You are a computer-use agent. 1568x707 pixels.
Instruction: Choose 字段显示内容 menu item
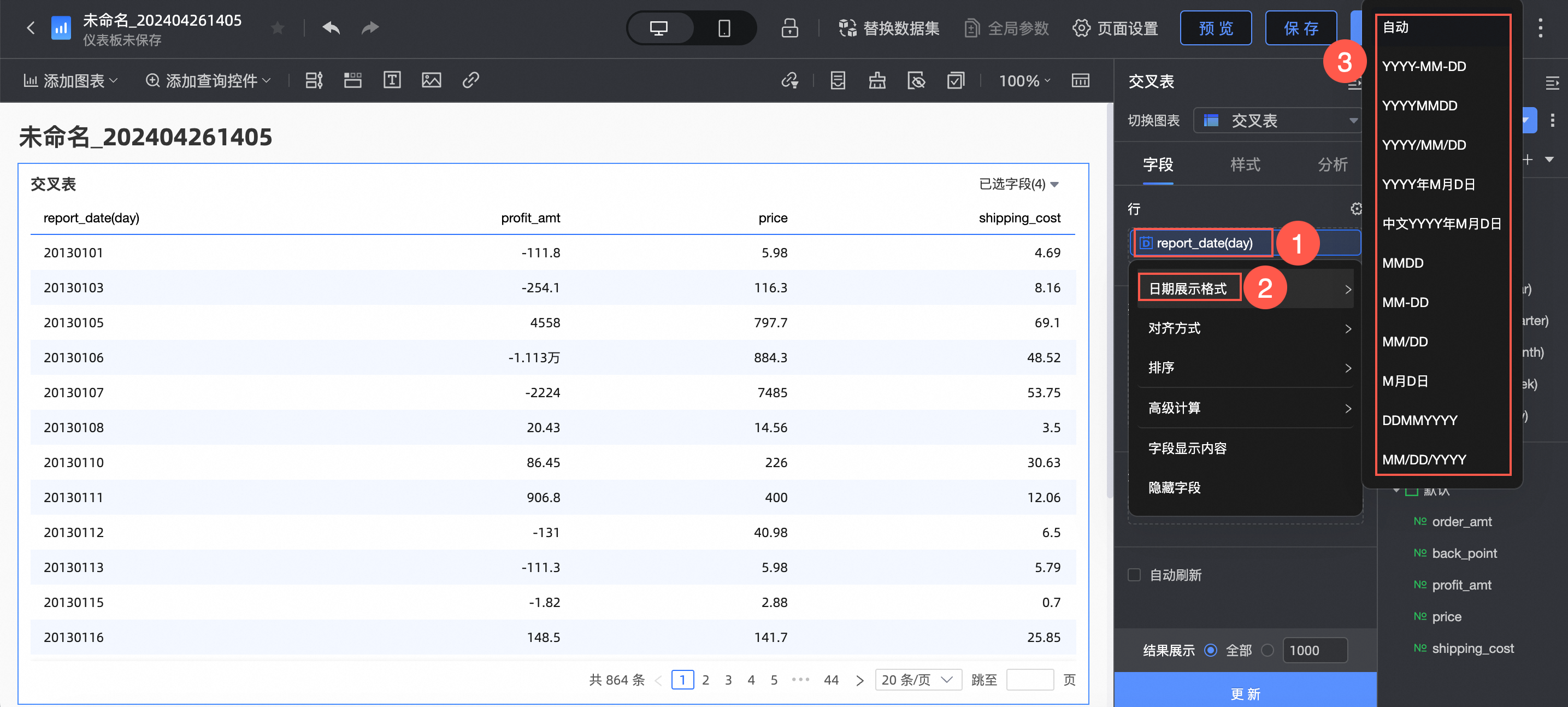(1245, 448)
